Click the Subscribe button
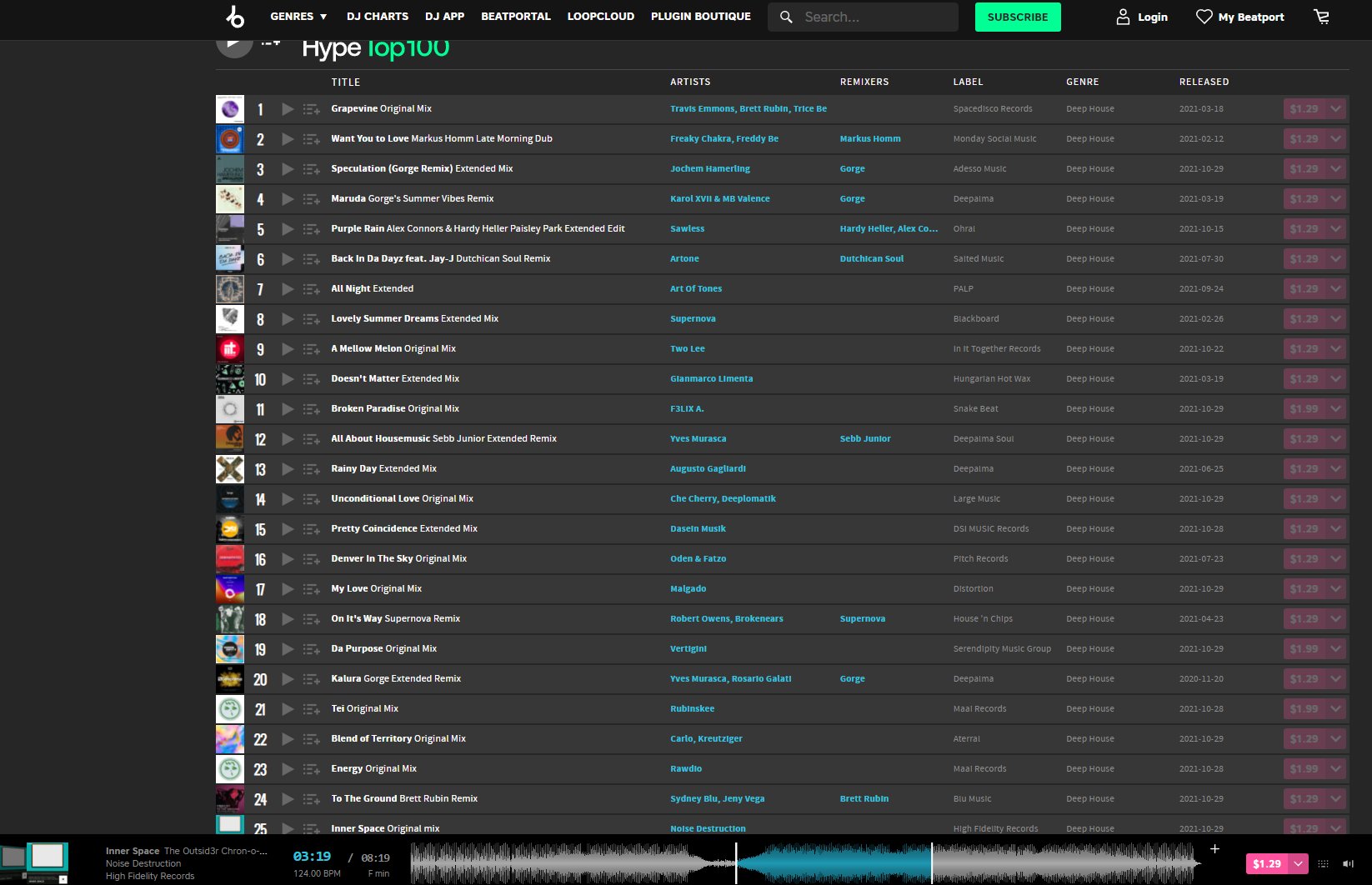 [1018, 17]
